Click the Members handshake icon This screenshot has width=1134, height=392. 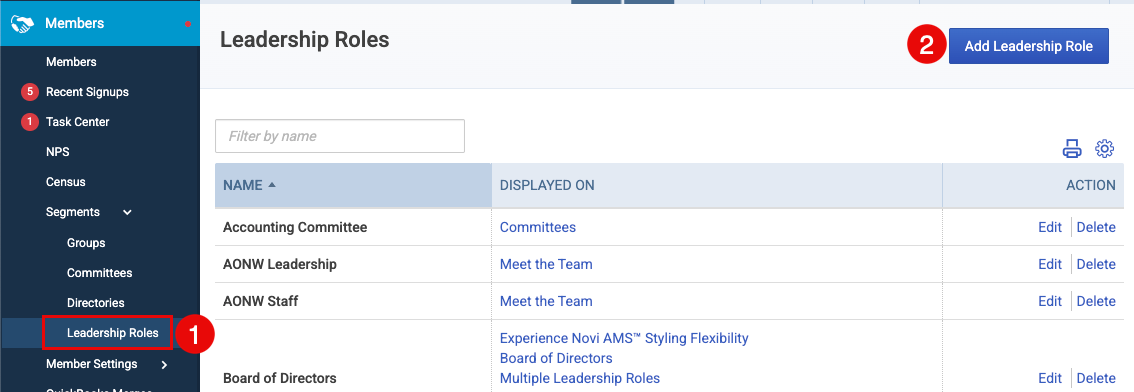tap(22, 24)
